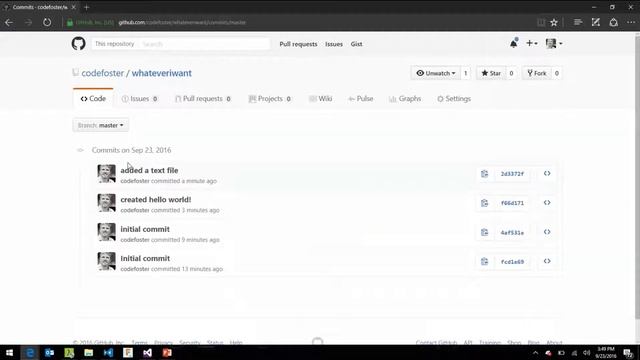Open the browser Hub lines icon
The width and height of the screenshot is (640, 360).
coord(578,22)
